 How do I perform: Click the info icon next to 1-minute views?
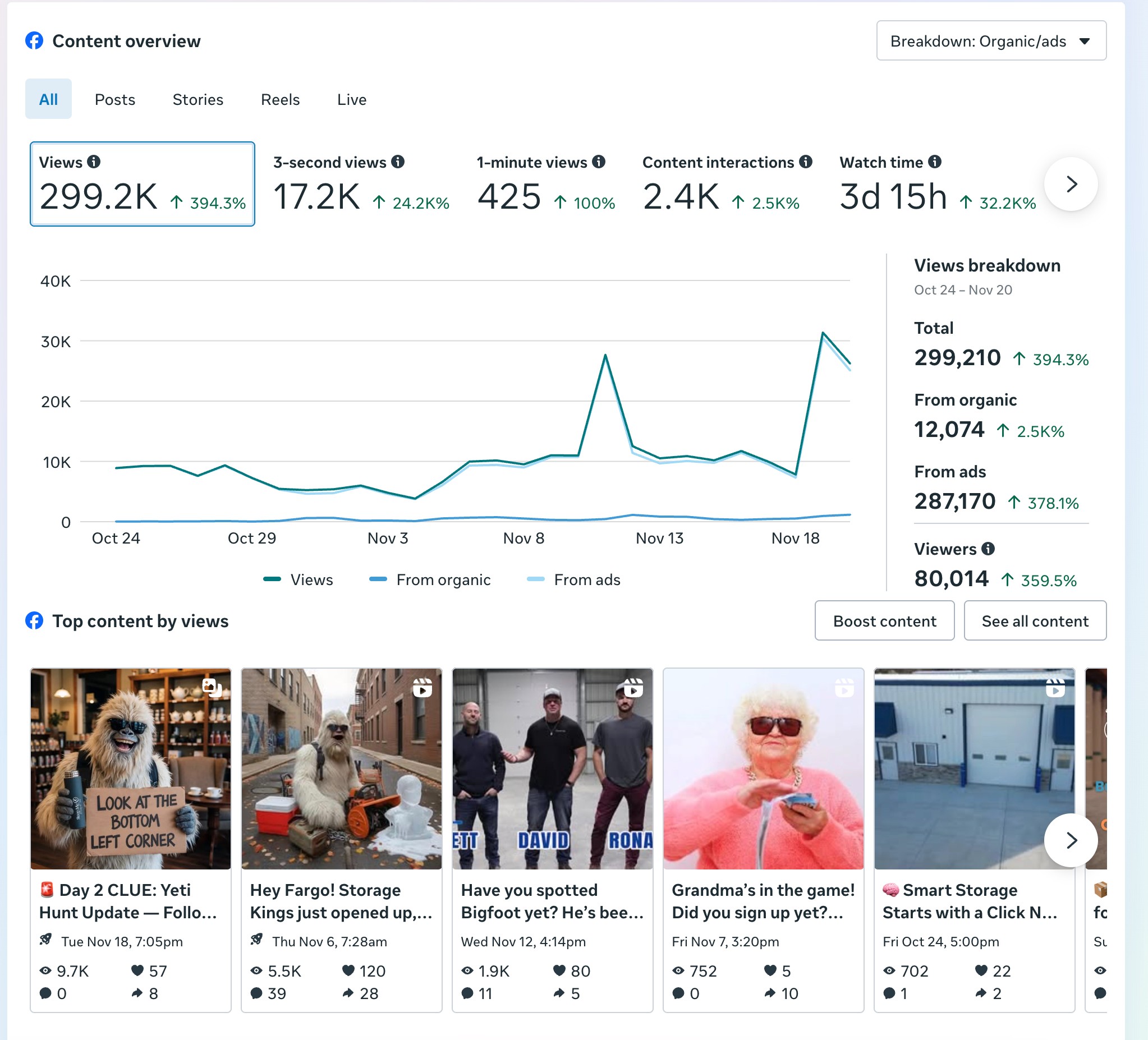(599, 162)
